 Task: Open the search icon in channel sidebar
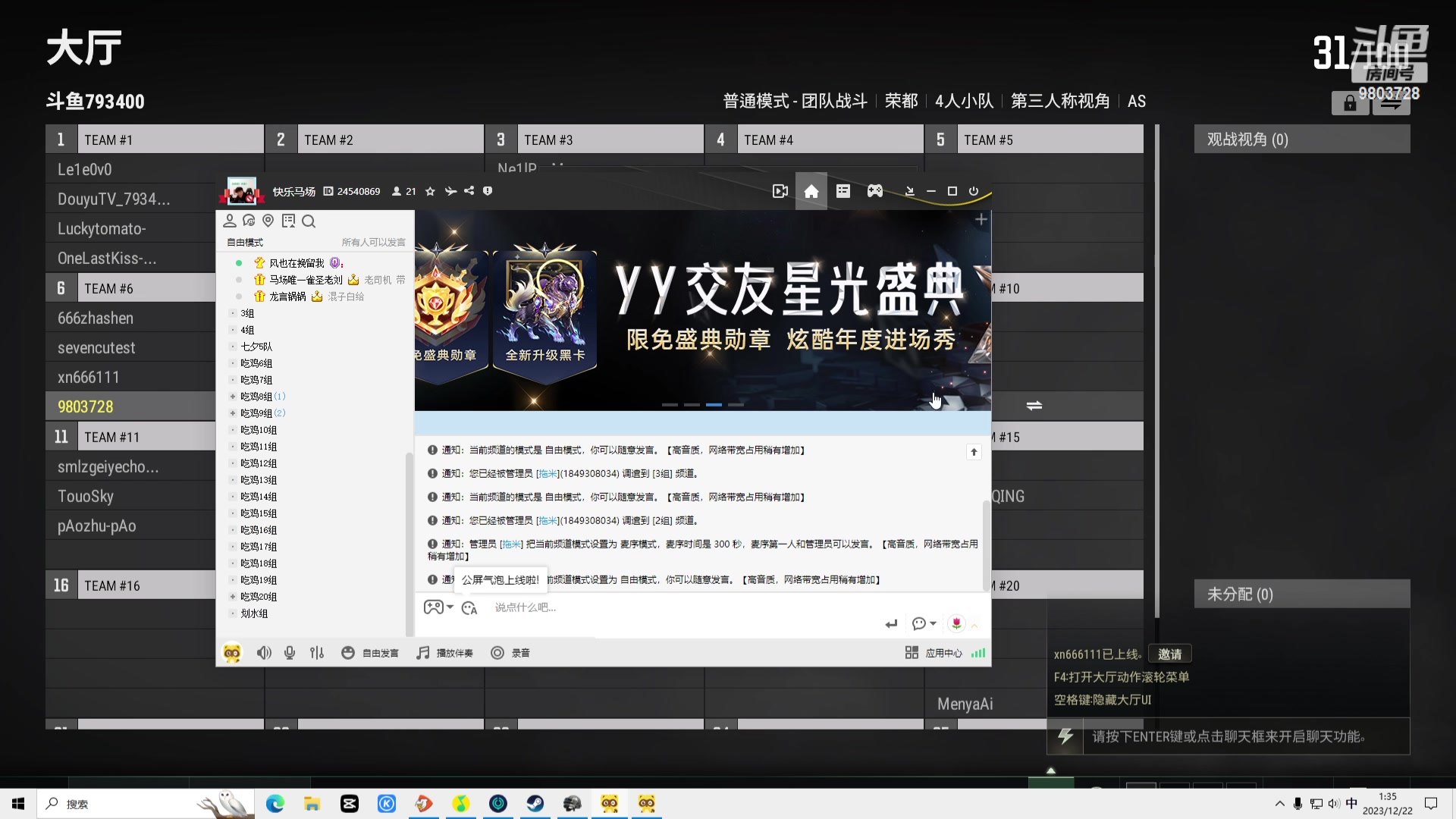point(309,221)
